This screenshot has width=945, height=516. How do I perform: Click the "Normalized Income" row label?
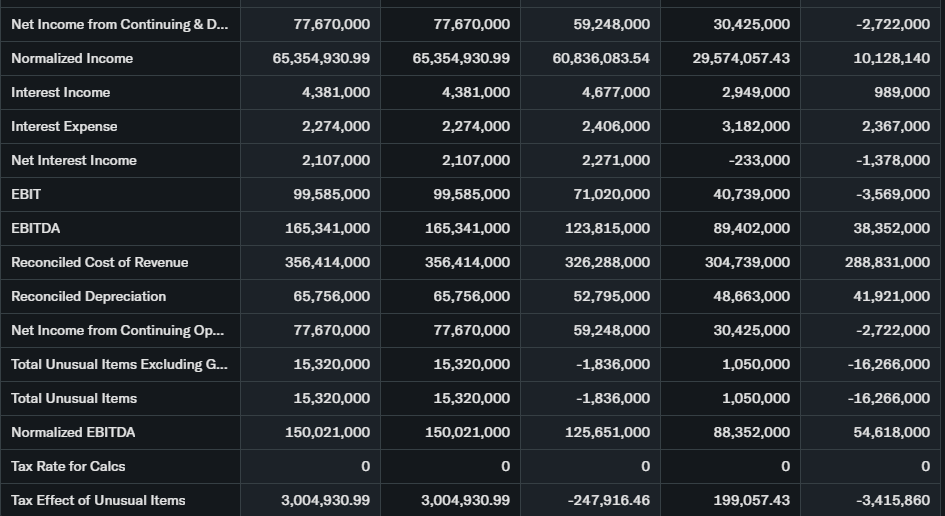point(72,58)
